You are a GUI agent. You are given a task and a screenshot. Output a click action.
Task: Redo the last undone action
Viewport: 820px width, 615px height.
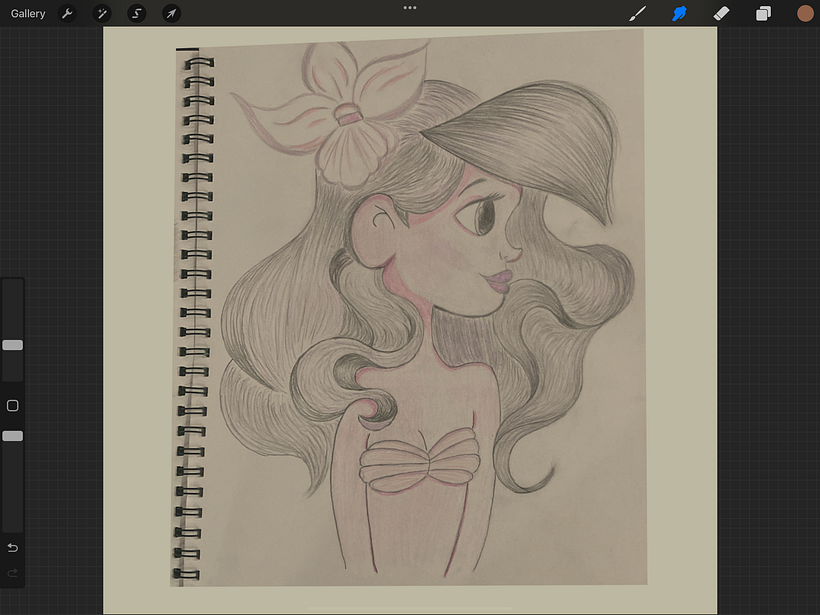(13, 573)
